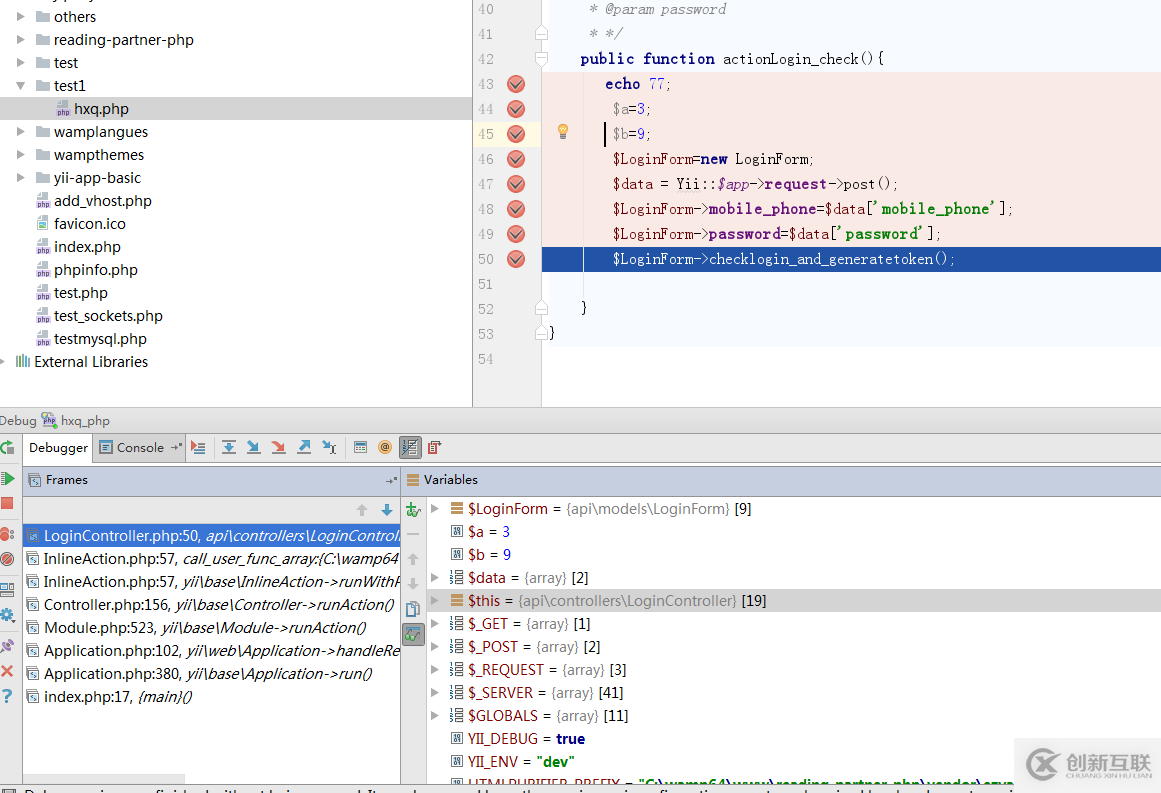Select phpinfo.php file

click(x=96, y=270)
